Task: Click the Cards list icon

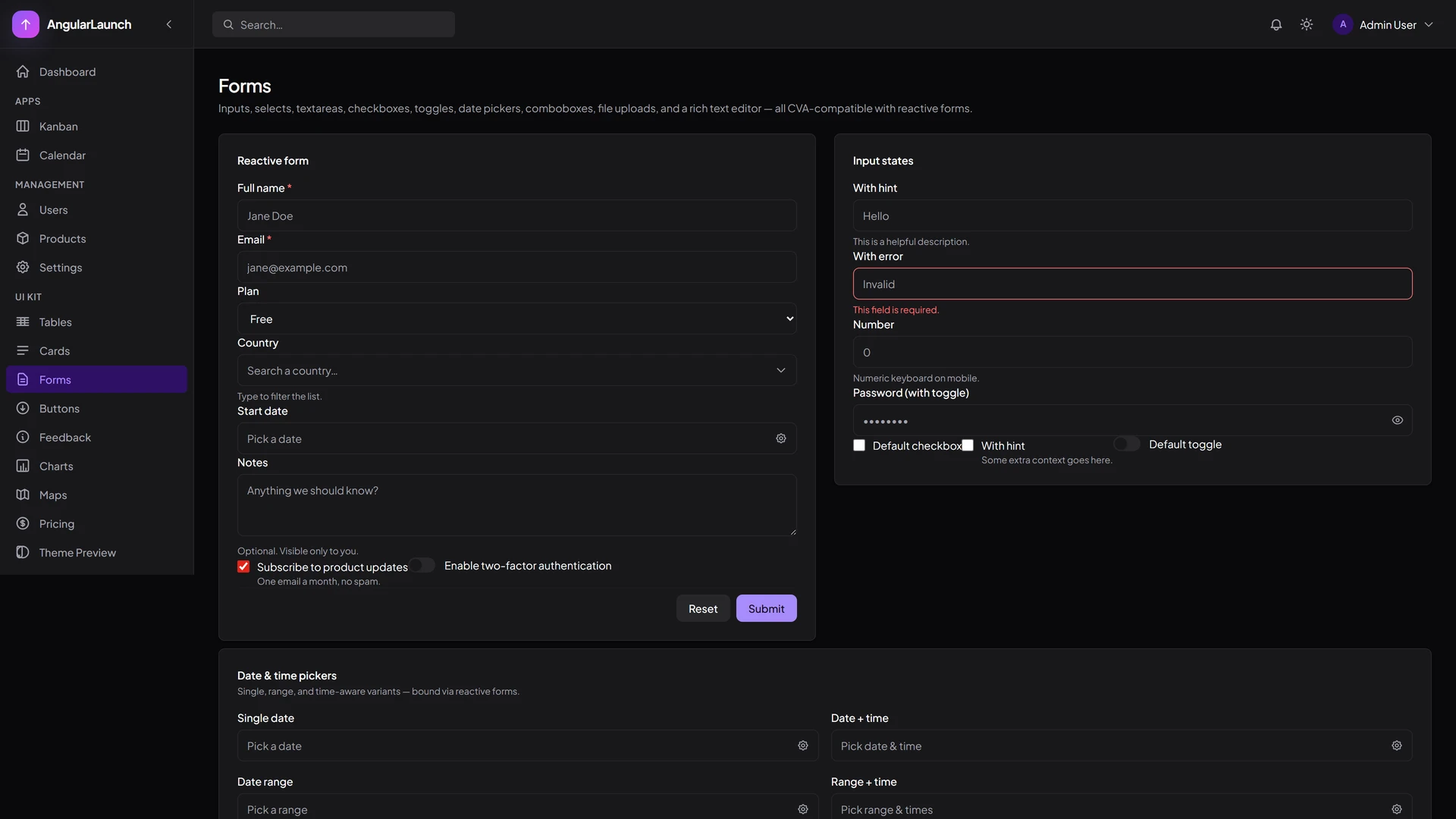Action: click(23, 350)
